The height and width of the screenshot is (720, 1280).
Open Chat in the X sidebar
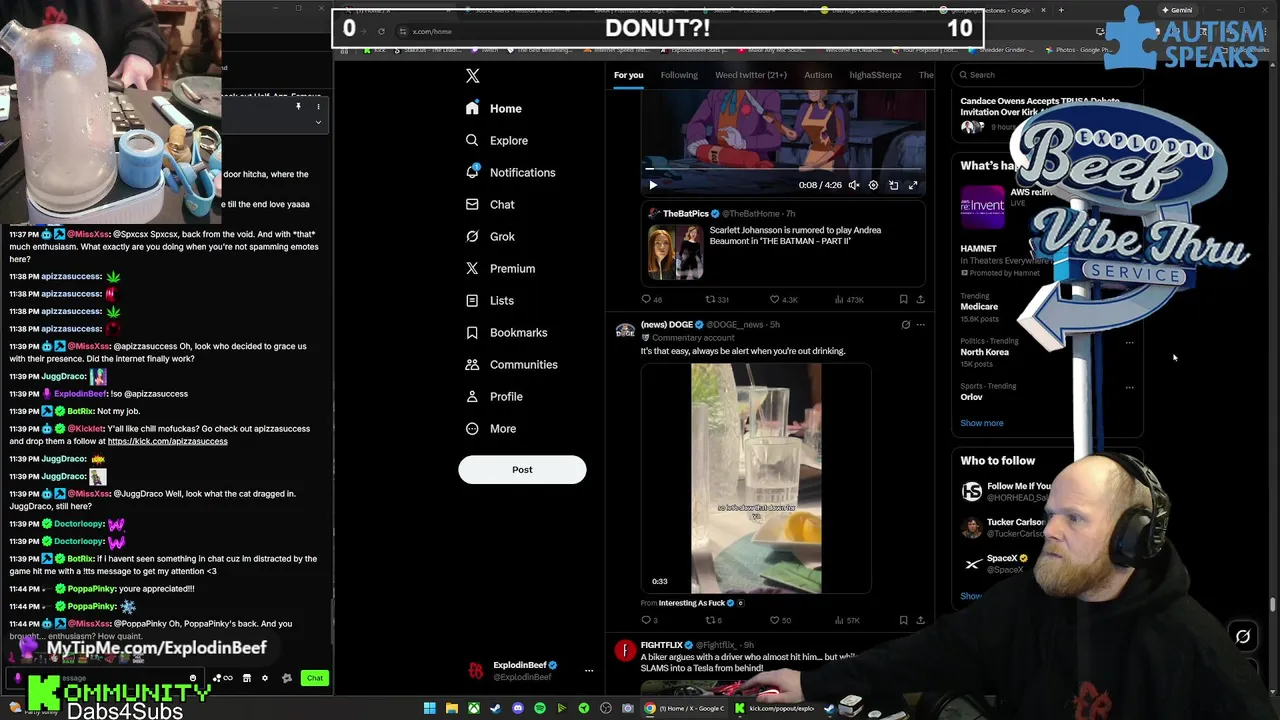coord(490,204)
